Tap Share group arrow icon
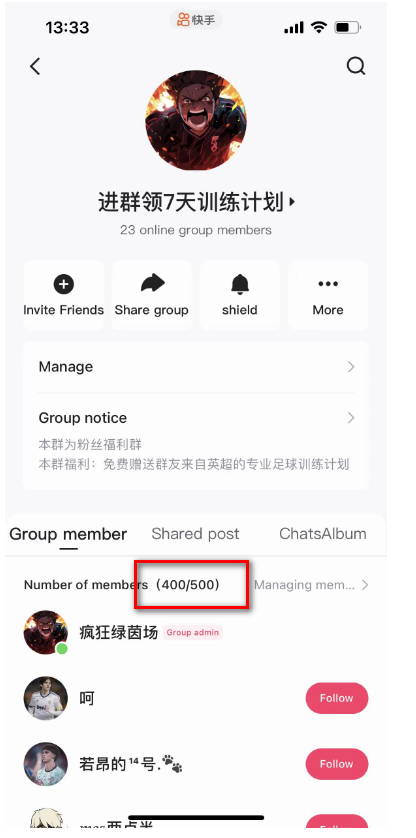The width and height of the screenshot is (416, 838). pyautogui.click(x=152, y=284)
